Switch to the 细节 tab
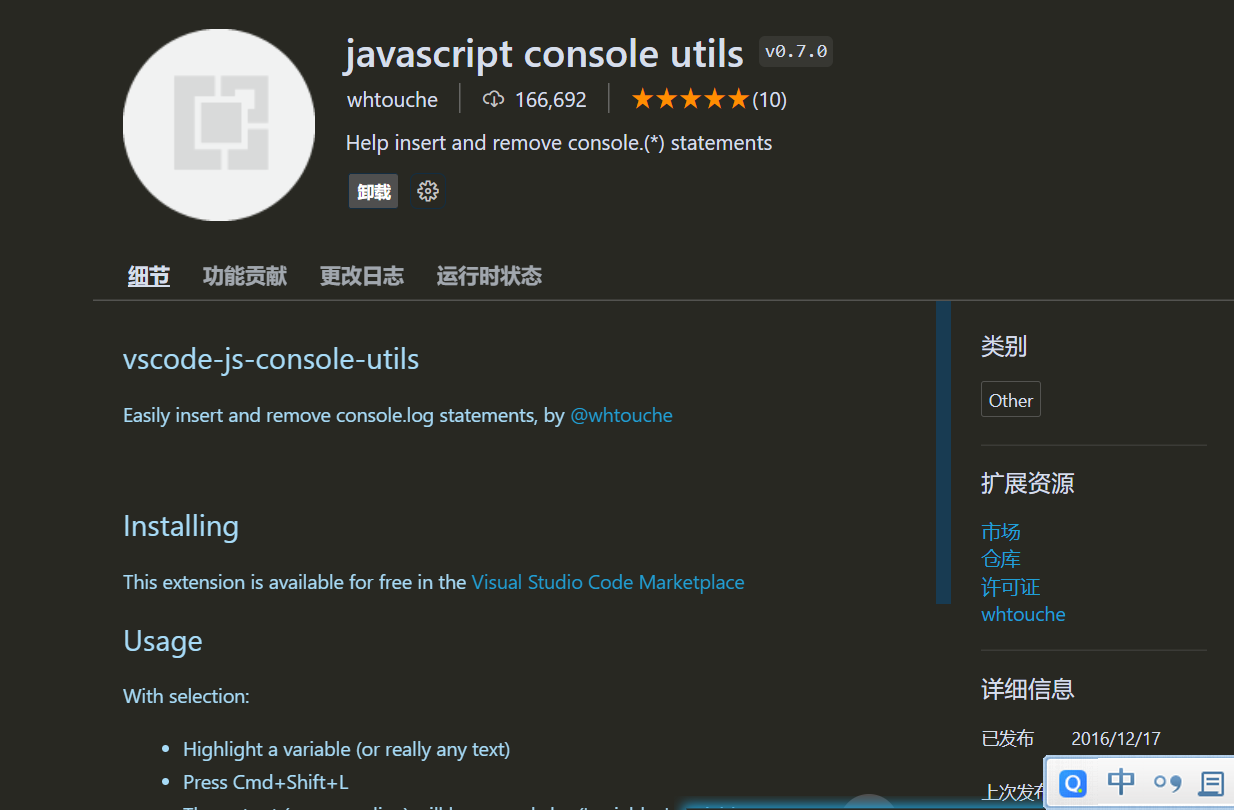This screenshot has width=1234, height=810. (x=149, y=276)
